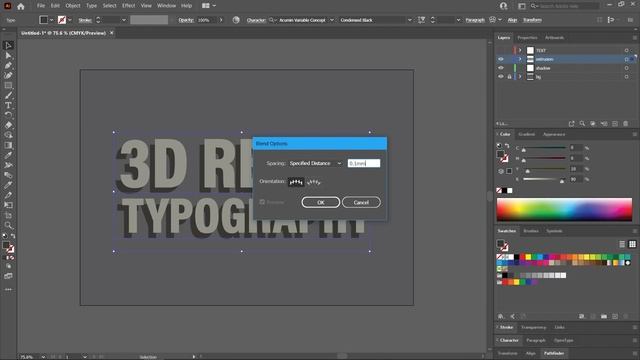
Task: Click target circle of shadow layer
Action: pyautogui.click(x=626, y=68)
